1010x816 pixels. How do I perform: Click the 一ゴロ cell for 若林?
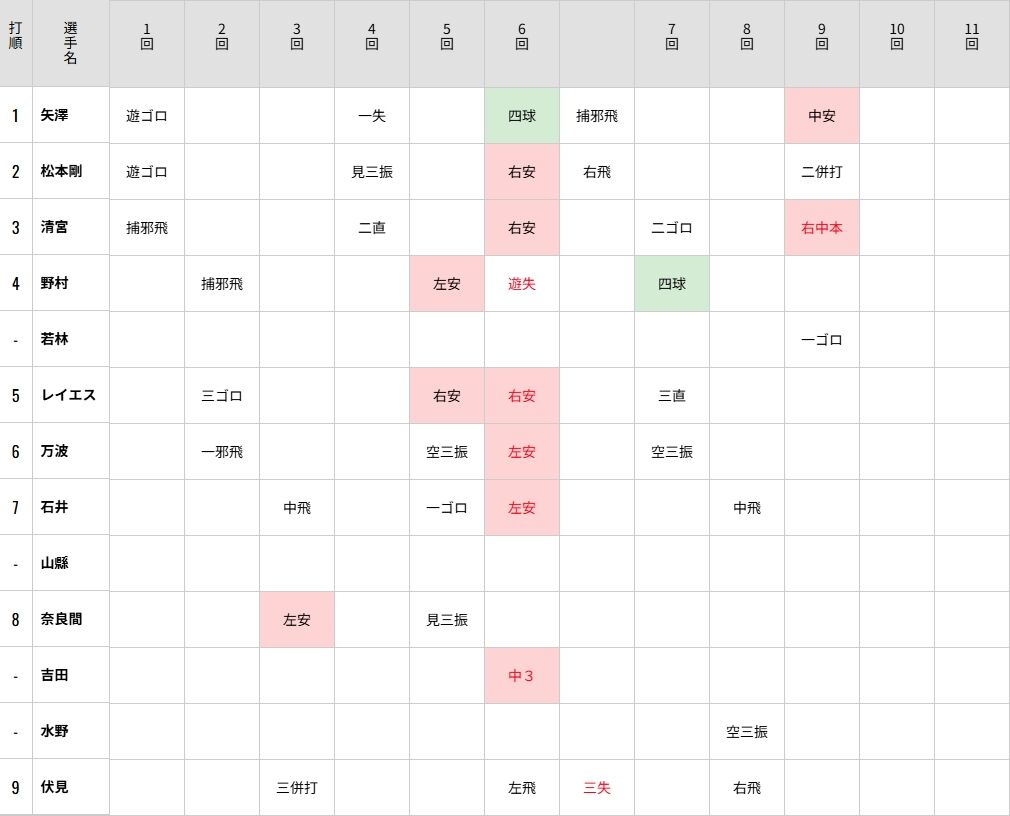[x=821, y=339]
